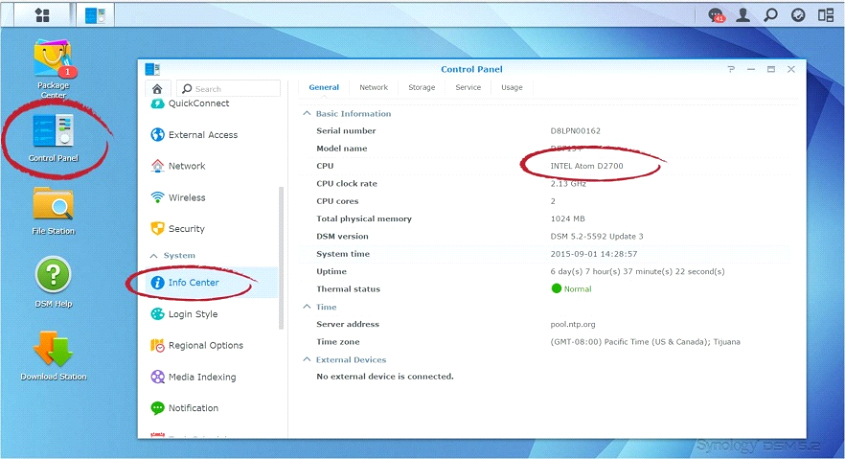Switch to the Usage tab
This screenshot has width=845, height=459.
coord(512,87)
